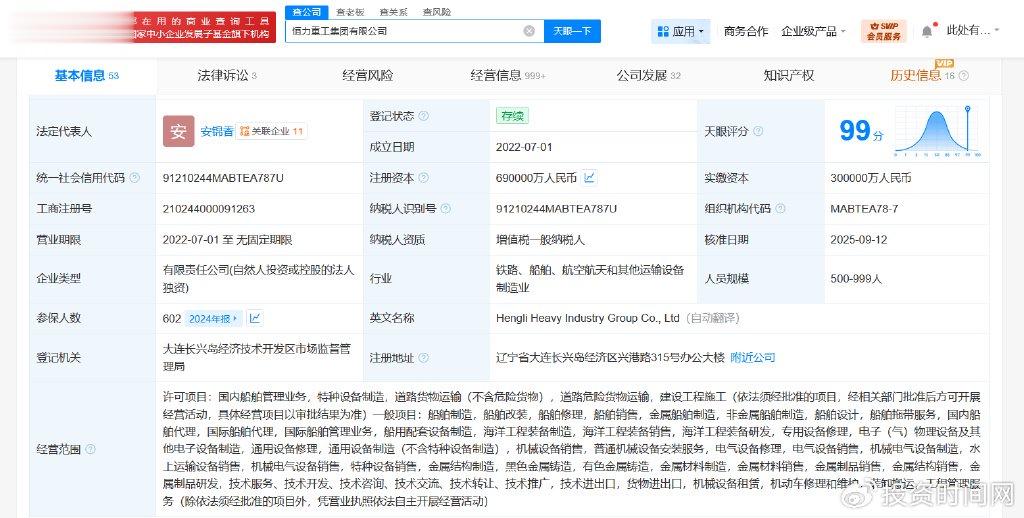The width and height of the screenshot is (1024, 518).
Task: Select the 查公司 search tab
Action: click(306, 12)
